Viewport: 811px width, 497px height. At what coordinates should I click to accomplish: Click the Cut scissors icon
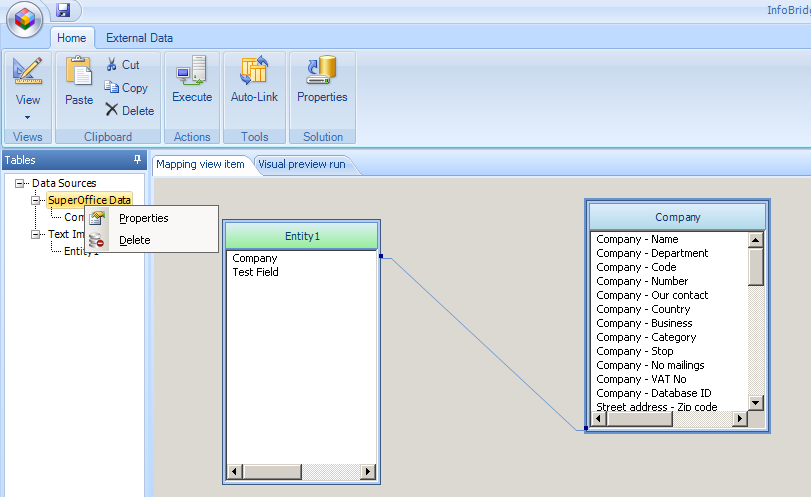tap(111, 65)
